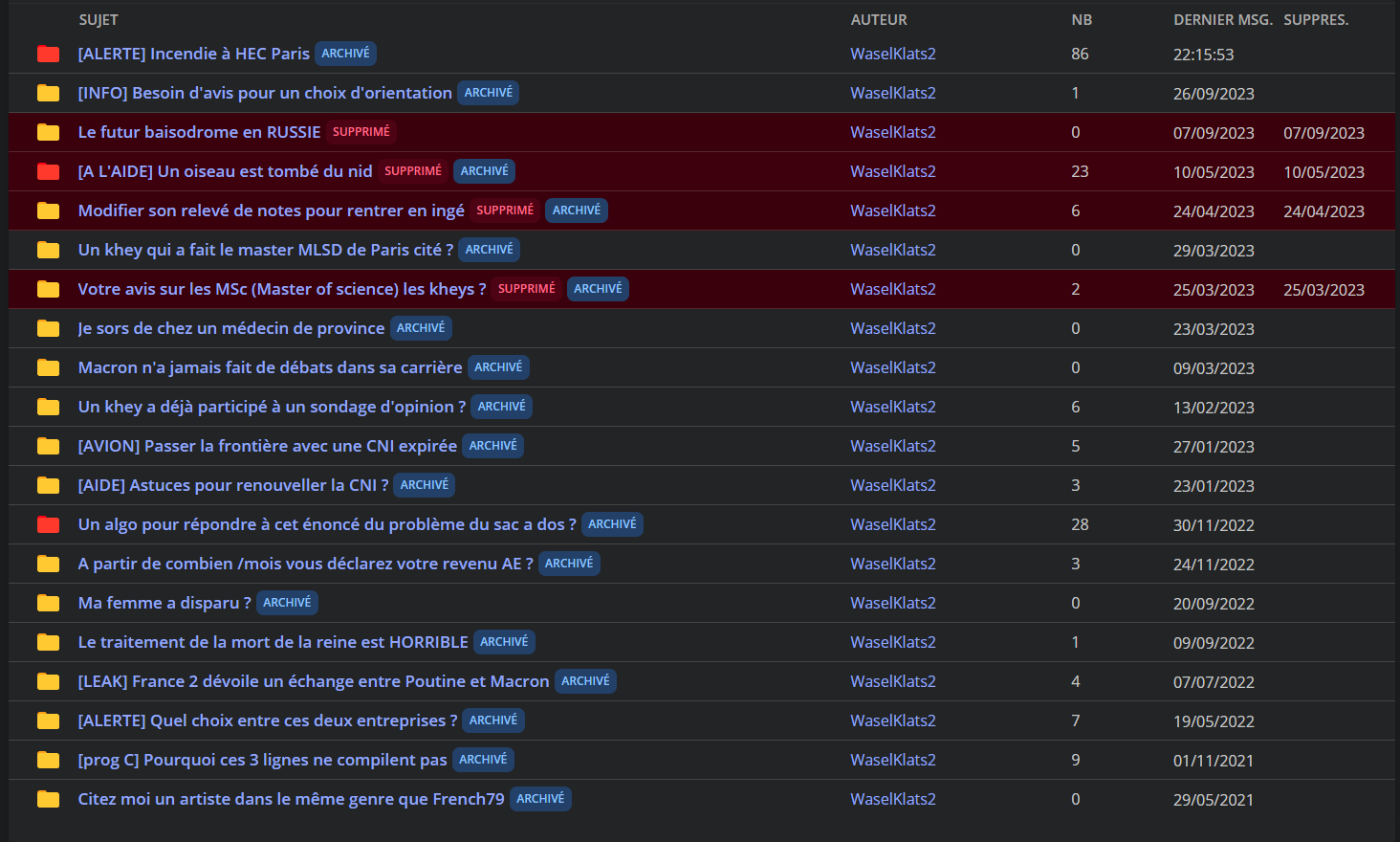
Task: Click the AUTEUR column header
Action: click(x=879, y=20)
